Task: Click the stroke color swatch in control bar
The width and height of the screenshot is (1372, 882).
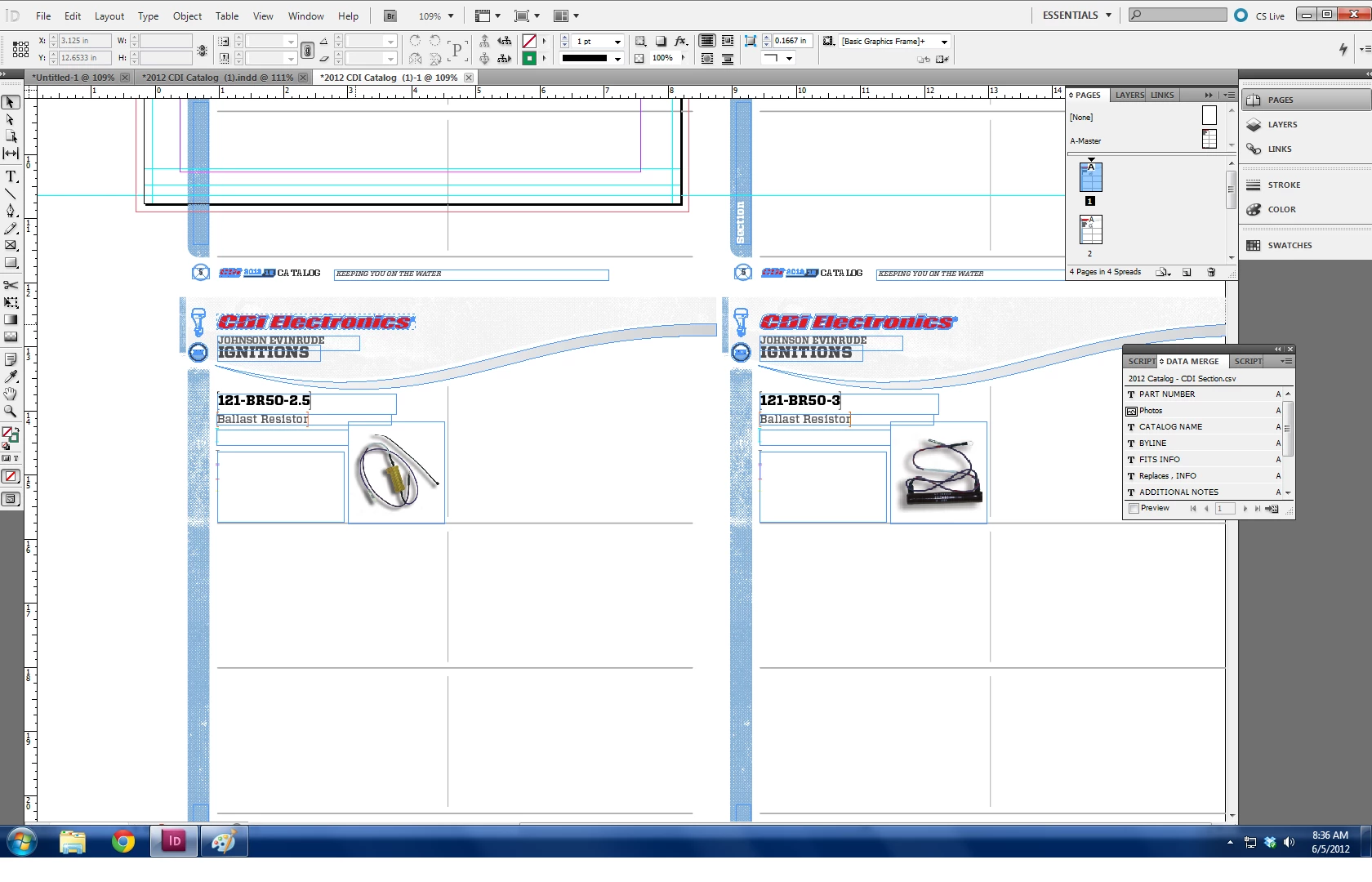Action: tap(529, 41)
